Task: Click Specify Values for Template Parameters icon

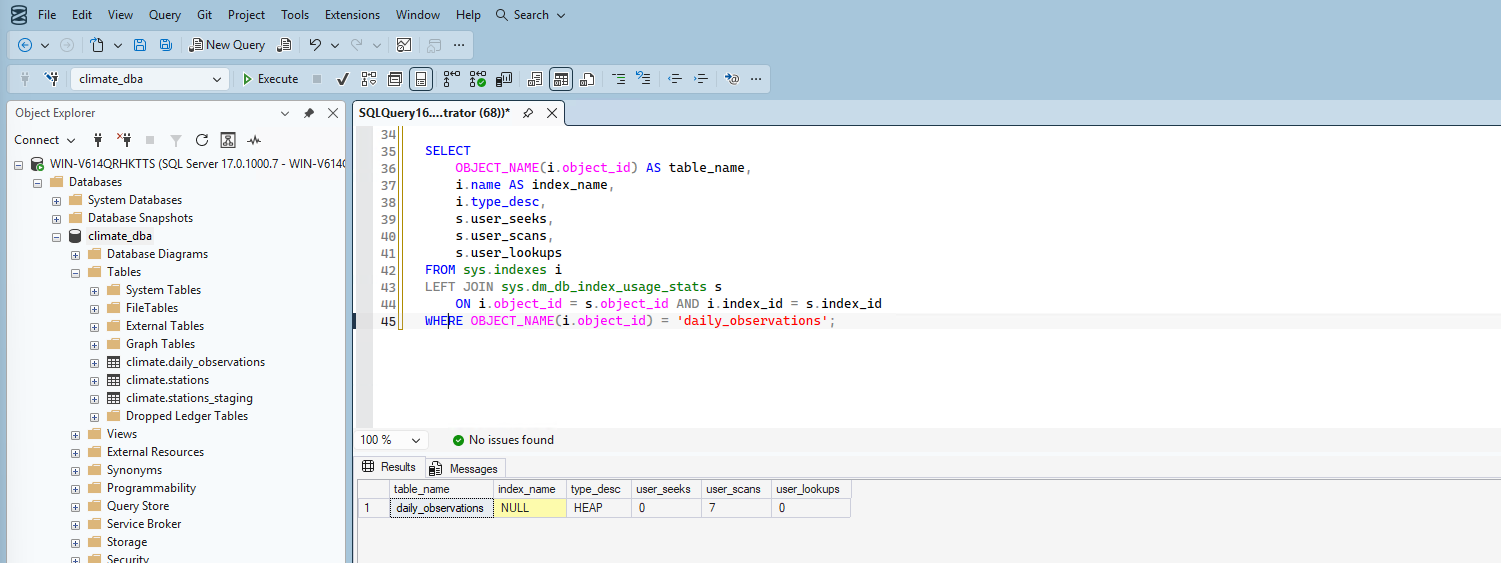Action: (x=733, y=79)
